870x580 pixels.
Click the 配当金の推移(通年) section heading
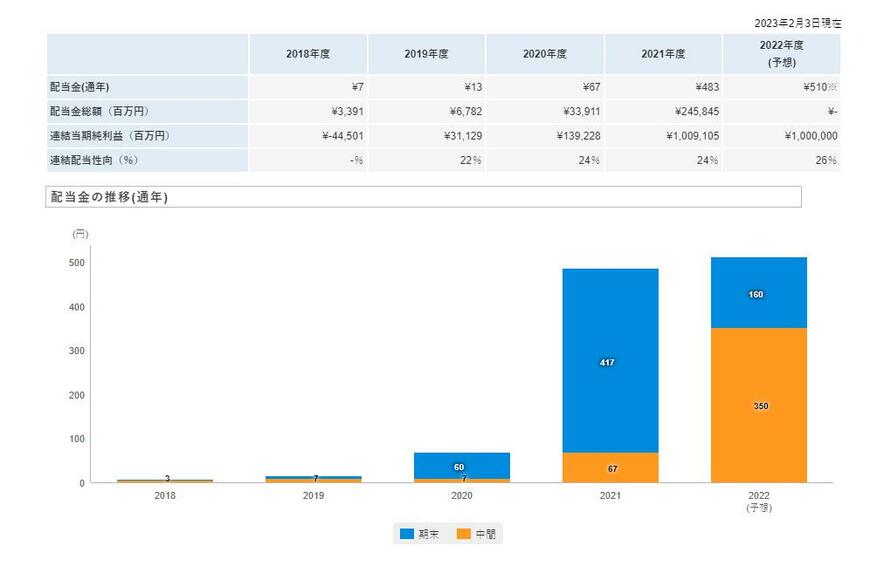[x=110, y=197]
